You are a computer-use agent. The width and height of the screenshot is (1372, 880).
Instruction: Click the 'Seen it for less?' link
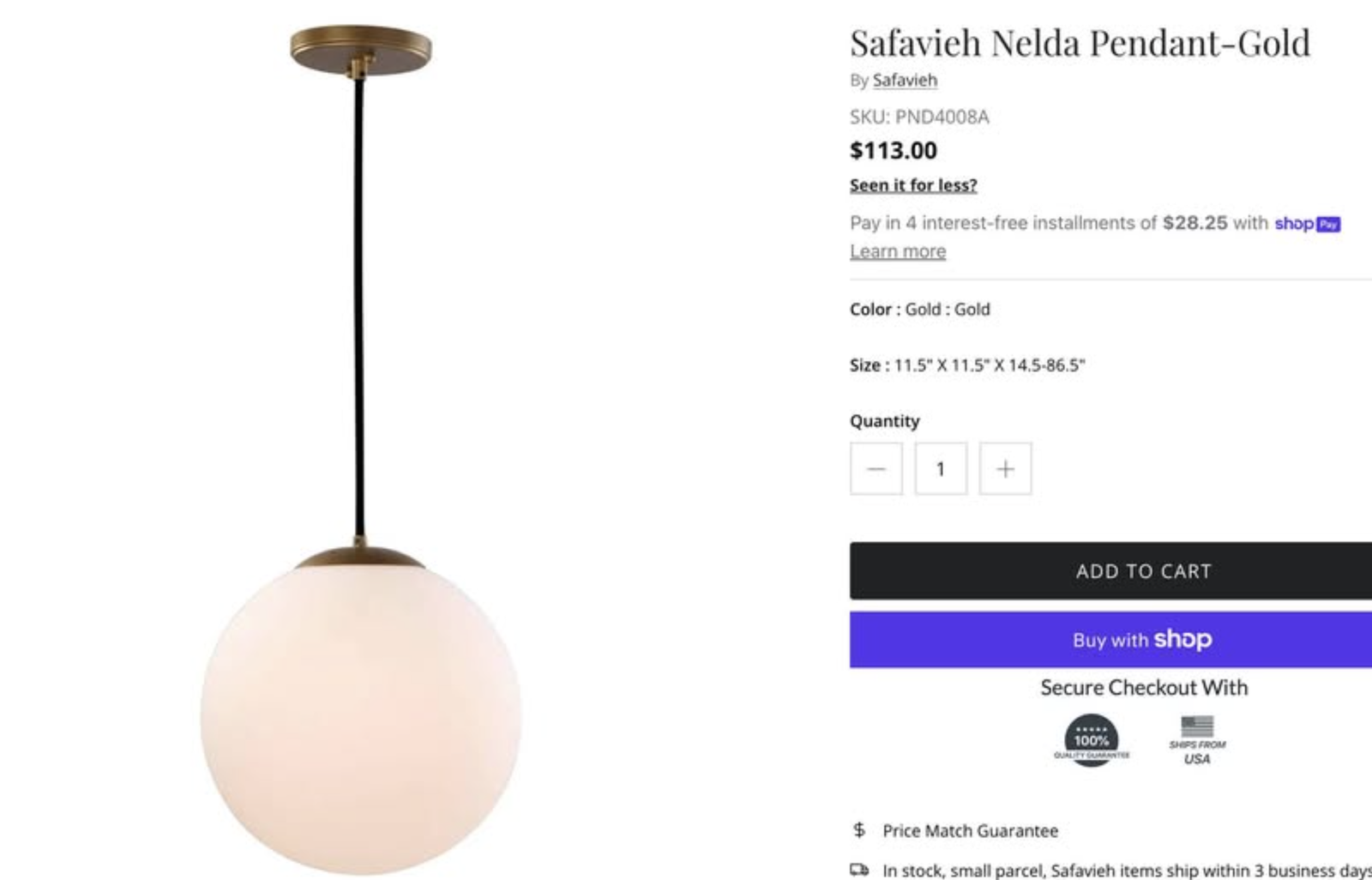(x=913, y=185)
